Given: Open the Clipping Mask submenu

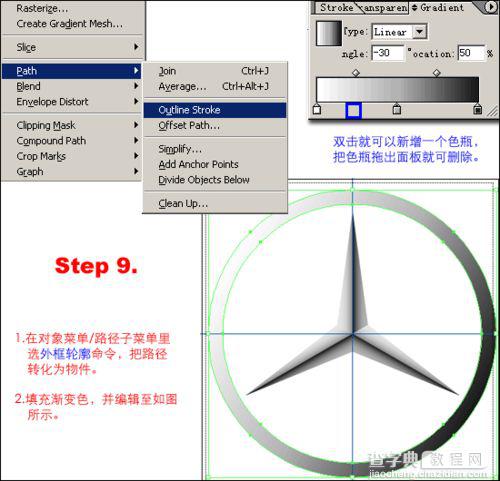Looking at the screenshot, I should point(72,125).
